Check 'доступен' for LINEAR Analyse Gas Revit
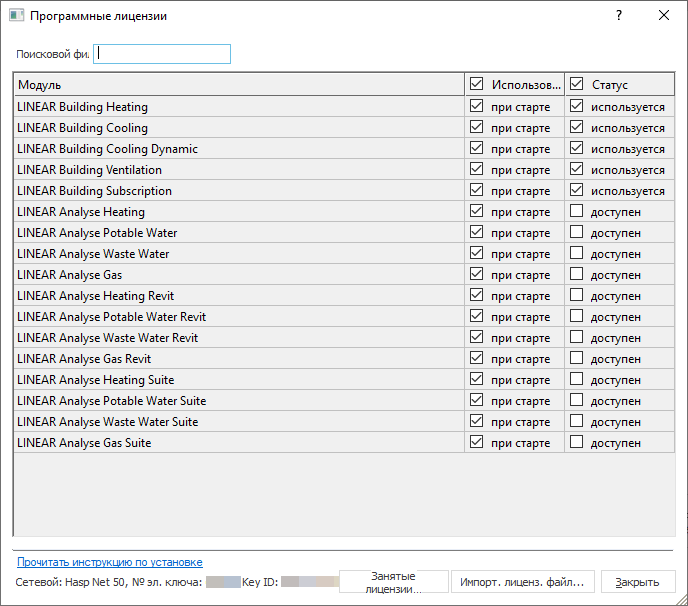This screenshot has height=606, width=688. coord(577,358)
